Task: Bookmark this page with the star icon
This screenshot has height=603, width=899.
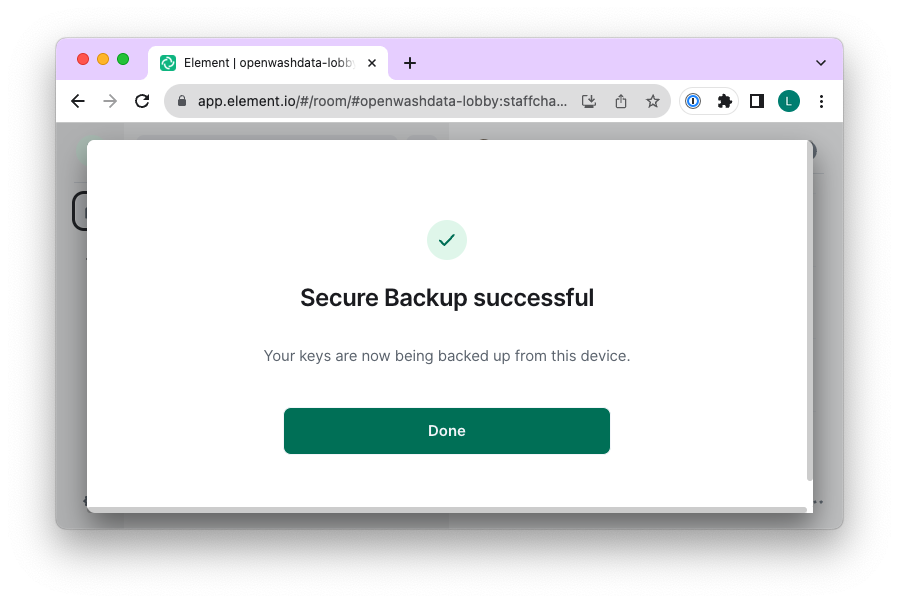Action: point(653,101)
